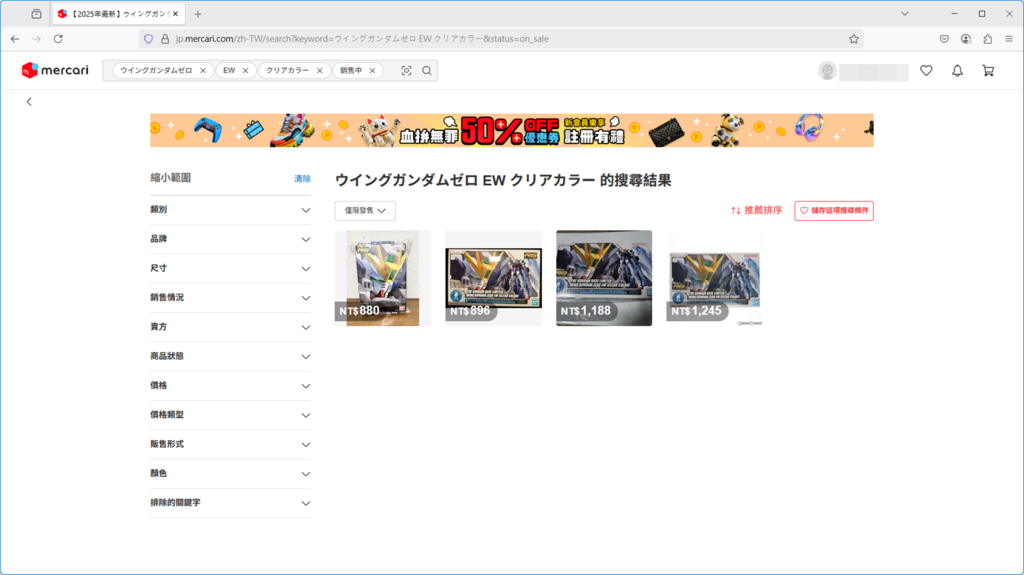Open 推薦排序 sort options
The height and width of the screenshot is (575, 1024).
(x=756, y=210)
